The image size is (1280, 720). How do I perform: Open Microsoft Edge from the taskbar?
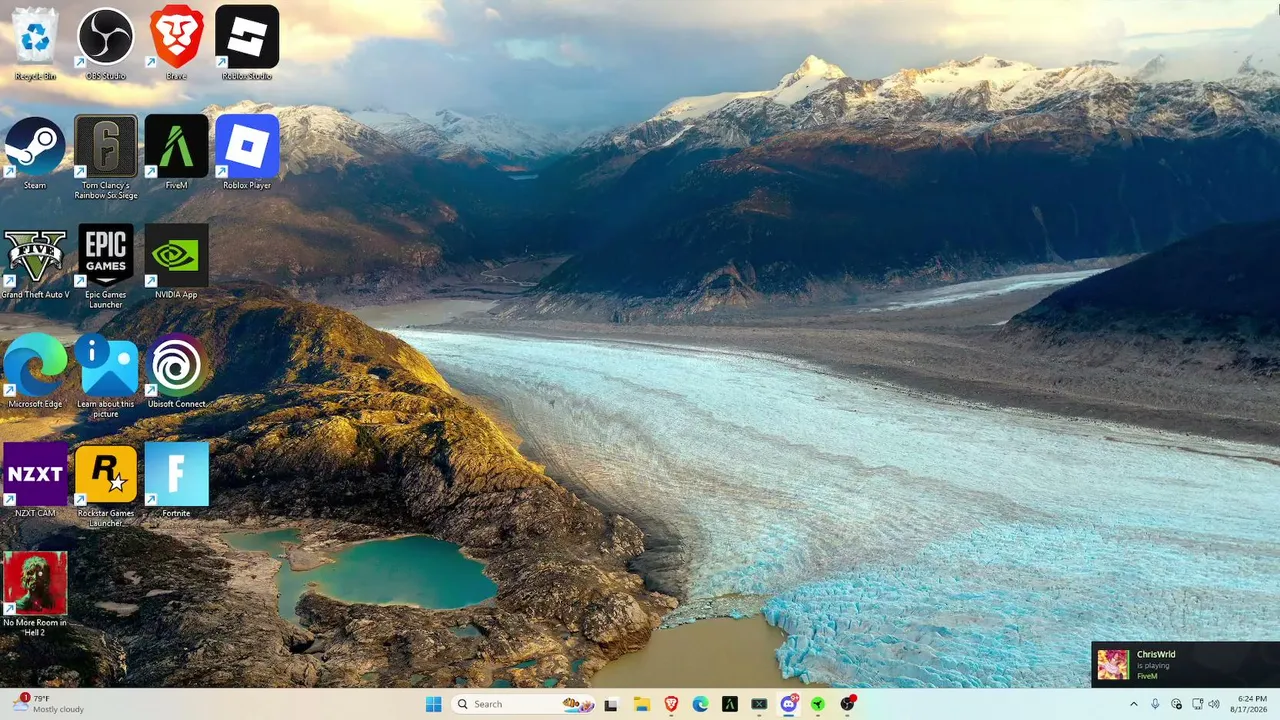pyautogui.click(x=701, y=704)
